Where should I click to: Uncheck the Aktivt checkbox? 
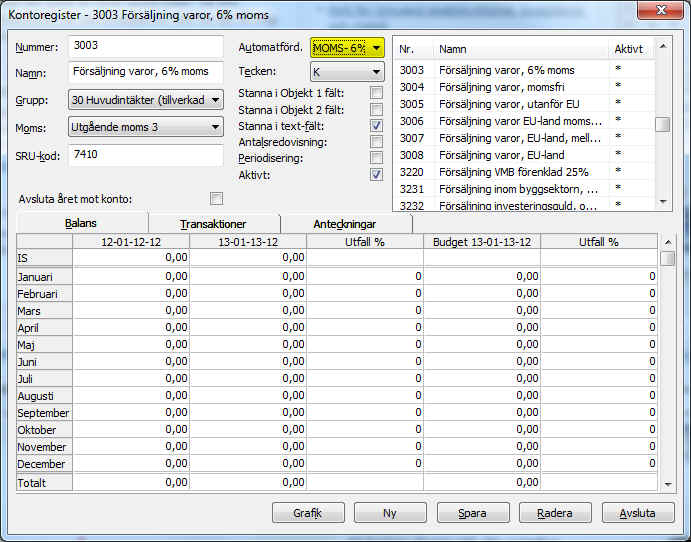376,175
